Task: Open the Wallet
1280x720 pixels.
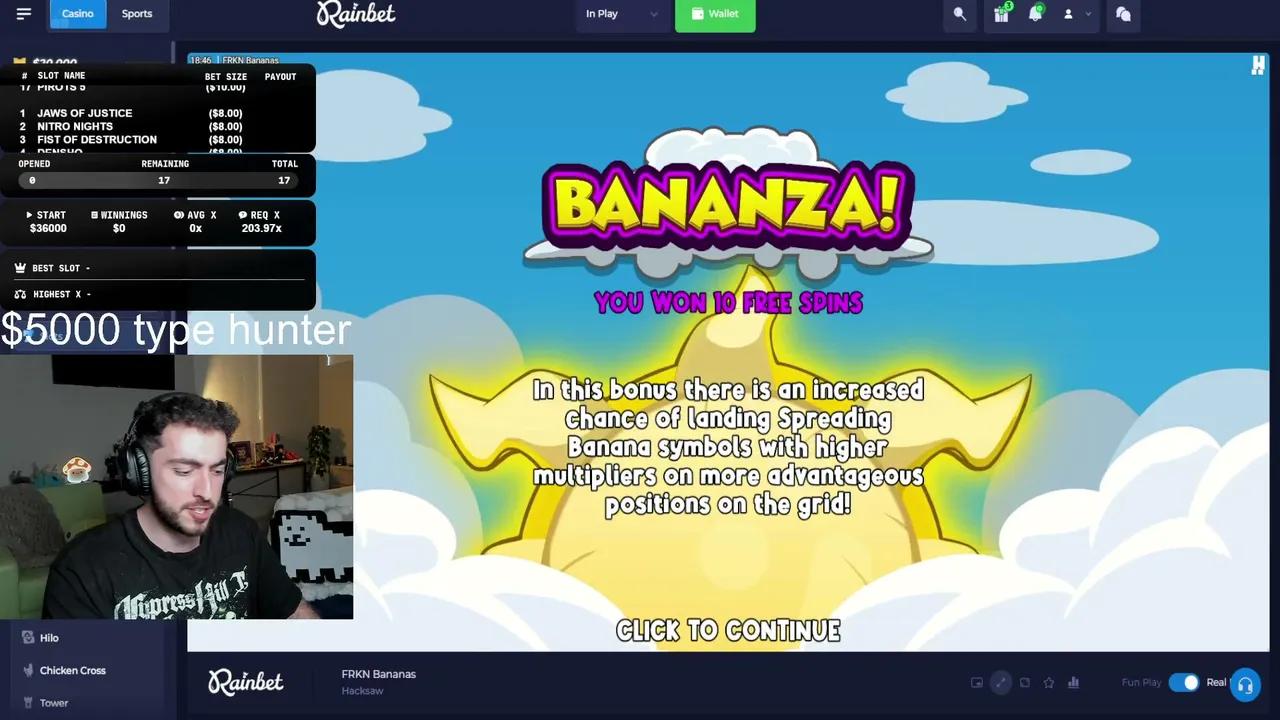Action: [x=715, y=14]
